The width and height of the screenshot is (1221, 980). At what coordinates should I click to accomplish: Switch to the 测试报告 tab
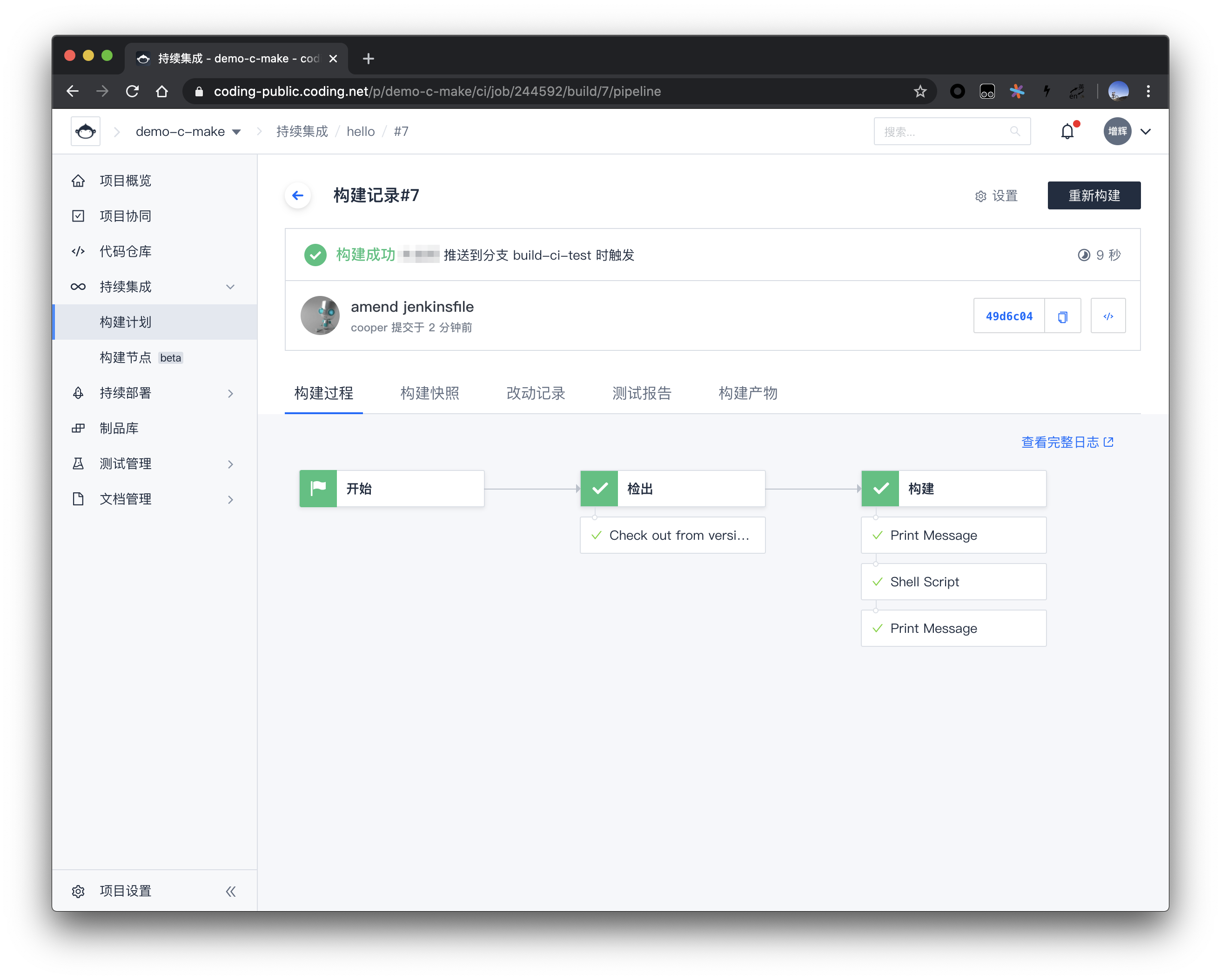click(x=642, y=393)
